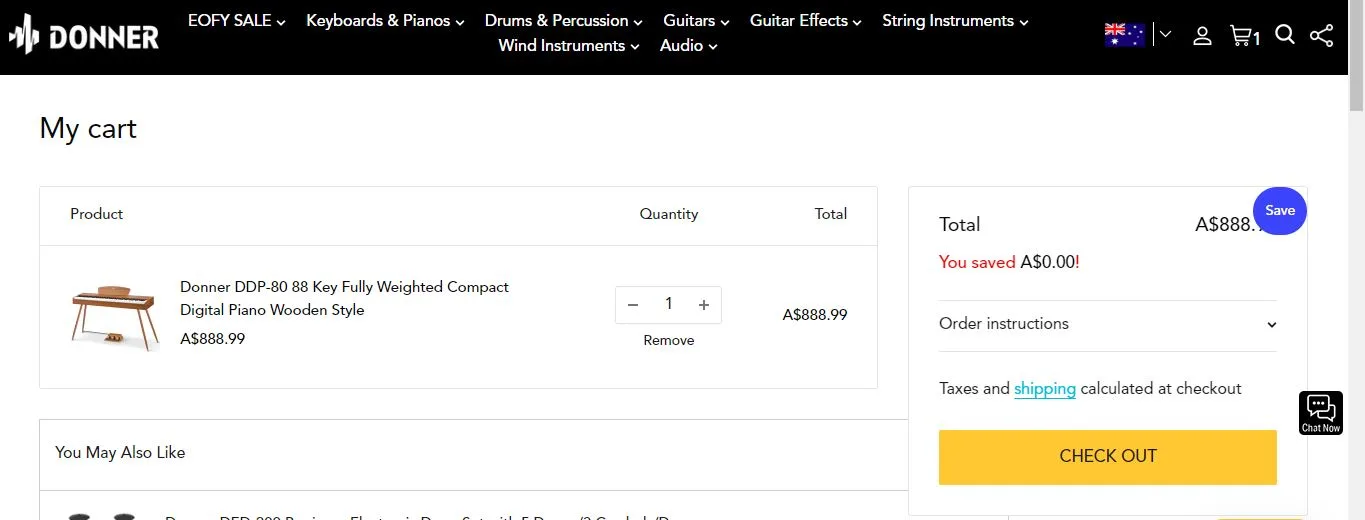Image resolution: width=1365 pixels, height=520 pixels.
Task: Click the blue Save badge
Action: (x=1279, y=210)
